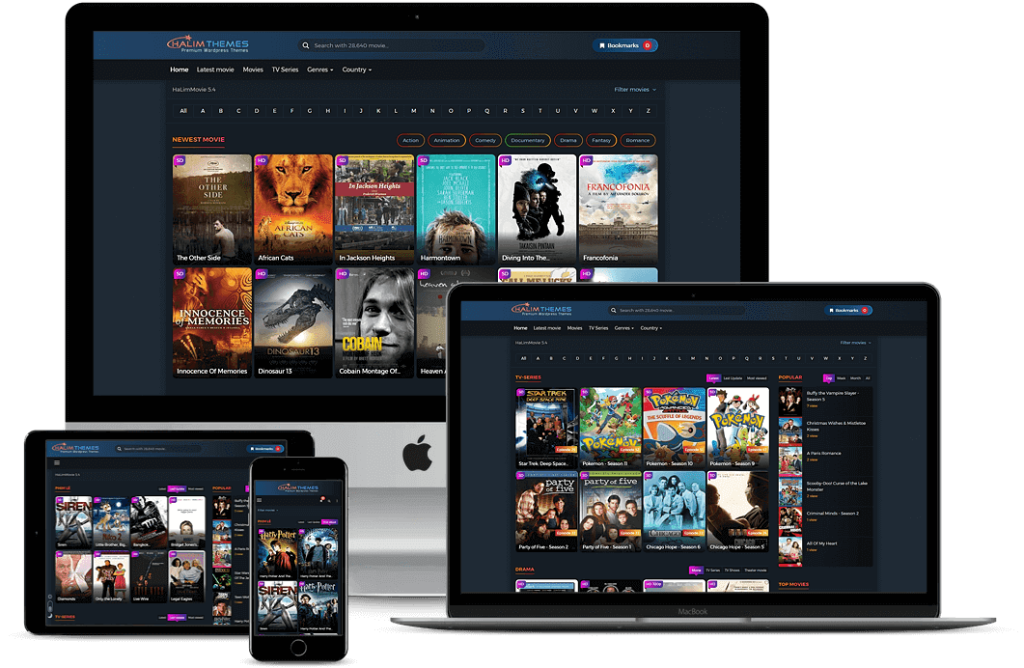Expand the Genres dropdown on the desktop monitor
The image size is (1024, 668).
[x=320, y=70]
